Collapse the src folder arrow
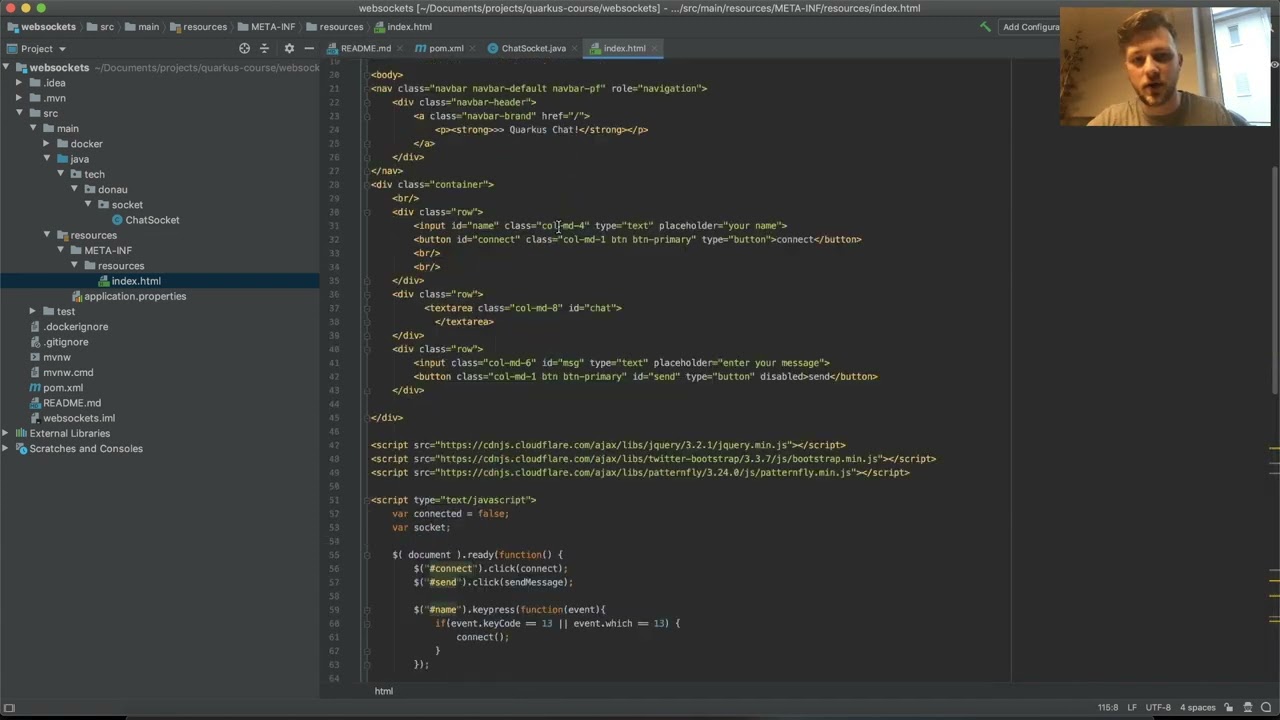The height and width of the screenshot is (720, 1280). click(19, 113)
